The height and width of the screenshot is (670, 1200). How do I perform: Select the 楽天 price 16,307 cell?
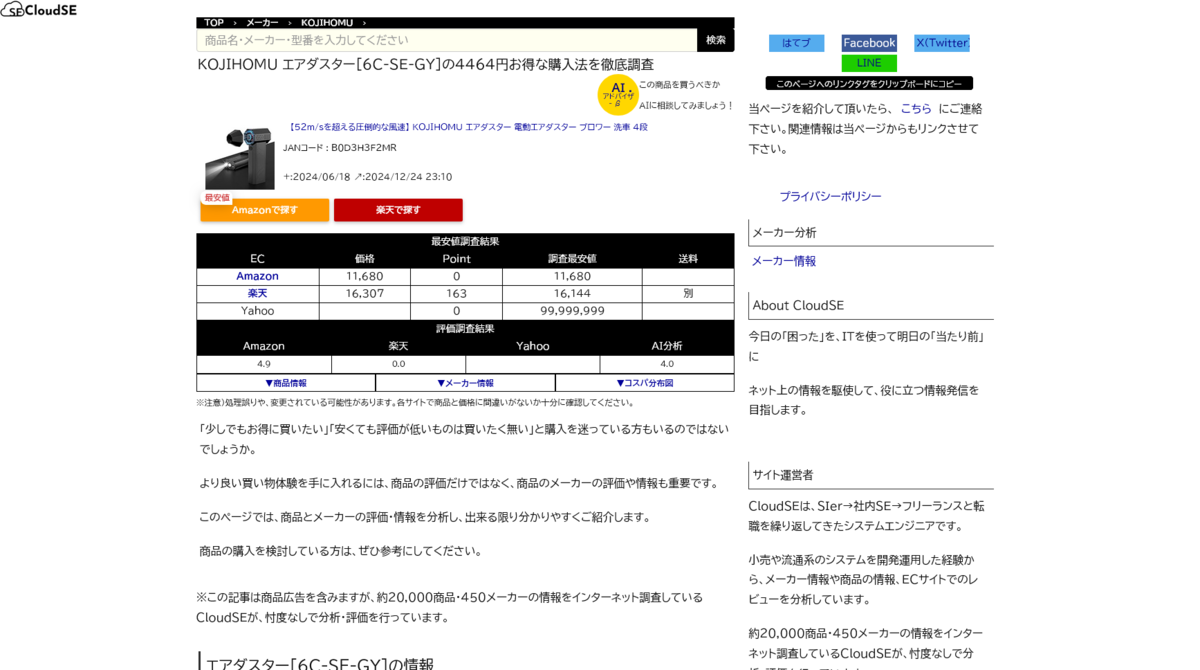(x=365, y=293)
